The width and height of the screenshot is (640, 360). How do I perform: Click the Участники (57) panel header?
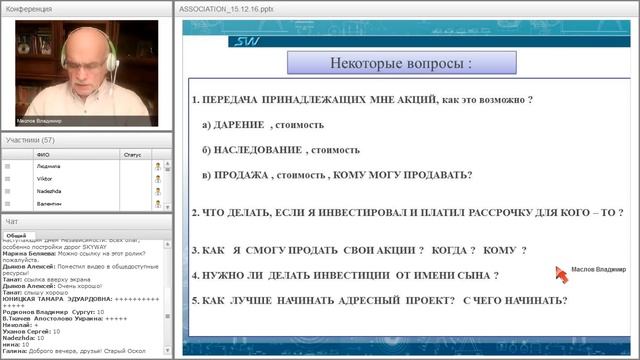(x=87, y=140)
